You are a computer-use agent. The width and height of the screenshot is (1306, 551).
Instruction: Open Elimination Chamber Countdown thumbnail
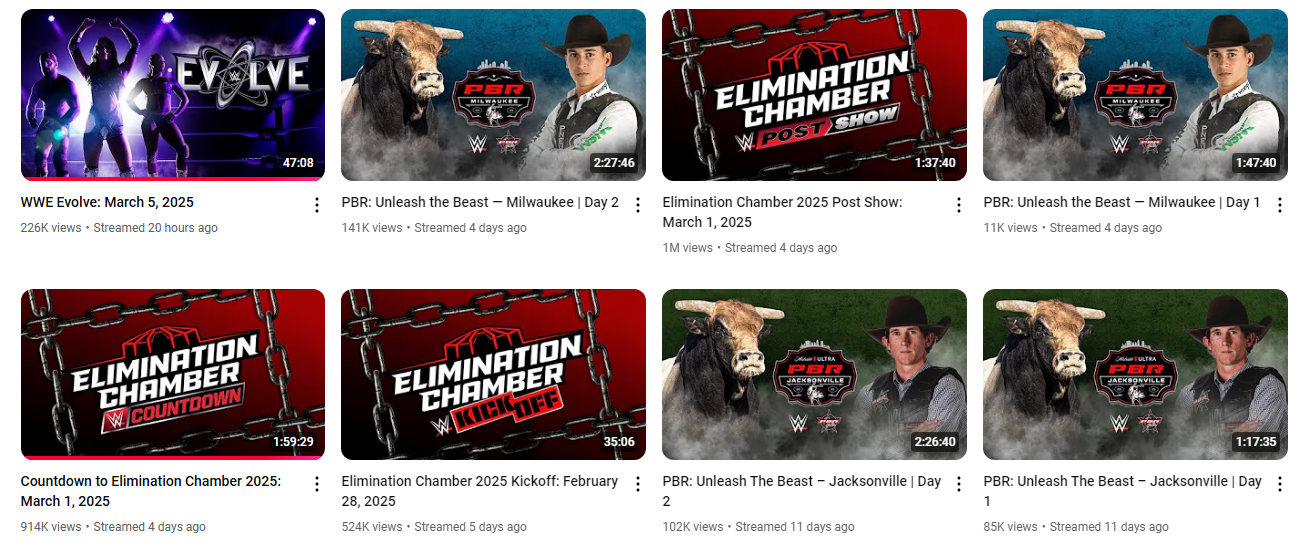173,374
